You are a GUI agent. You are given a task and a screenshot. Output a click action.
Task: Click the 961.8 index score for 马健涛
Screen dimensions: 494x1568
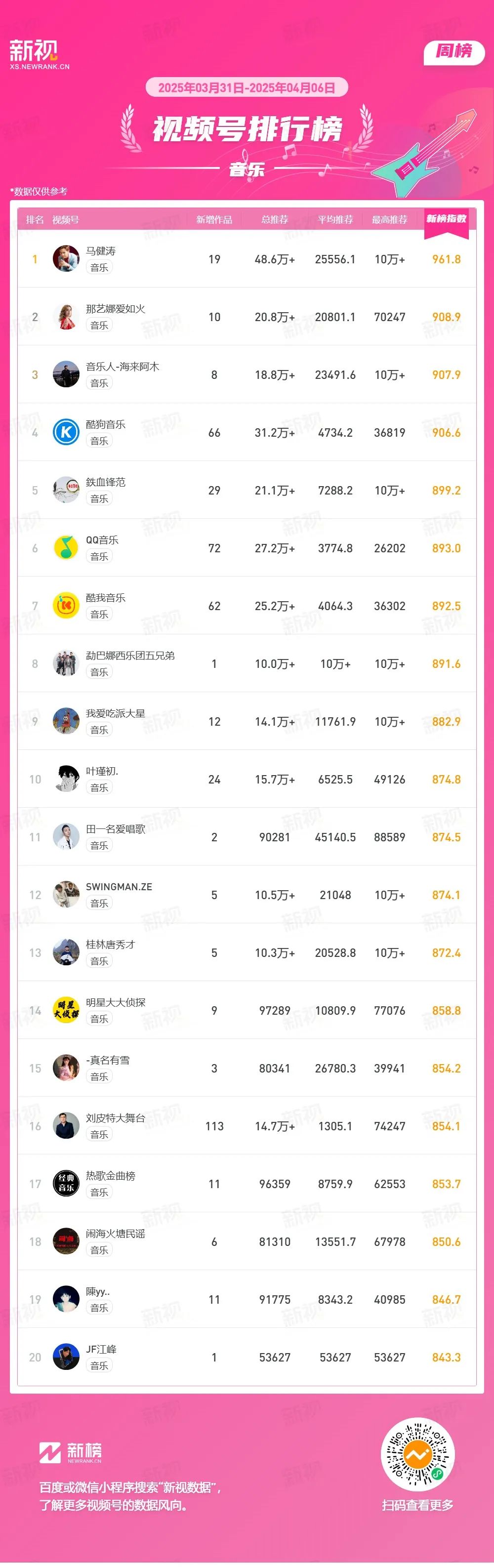[x=446, y=259]
